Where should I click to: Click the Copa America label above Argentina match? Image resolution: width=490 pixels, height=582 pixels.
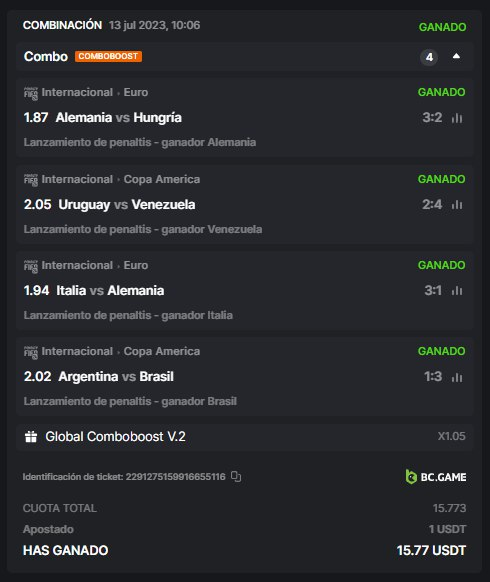(x=161, y=351)
